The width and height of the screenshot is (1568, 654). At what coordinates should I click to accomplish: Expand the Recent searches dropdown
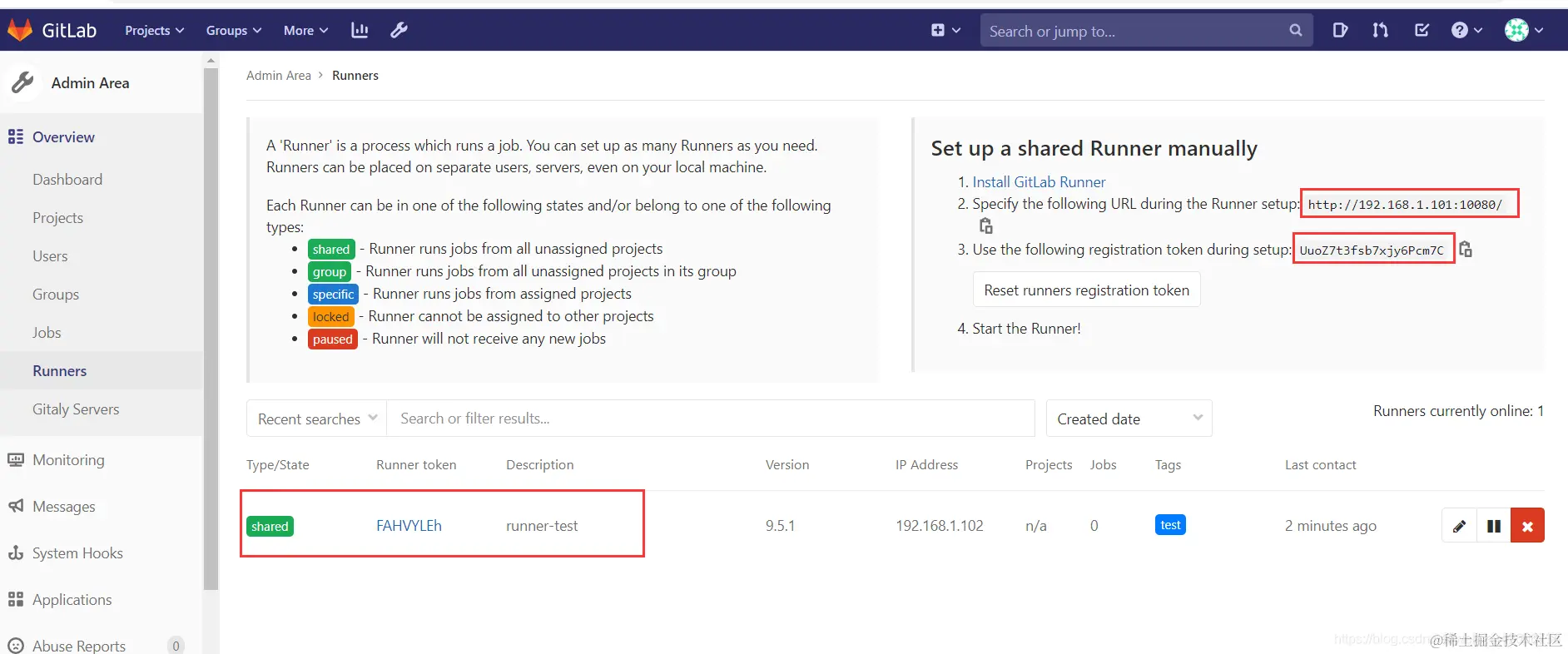(x=317, y=419)
